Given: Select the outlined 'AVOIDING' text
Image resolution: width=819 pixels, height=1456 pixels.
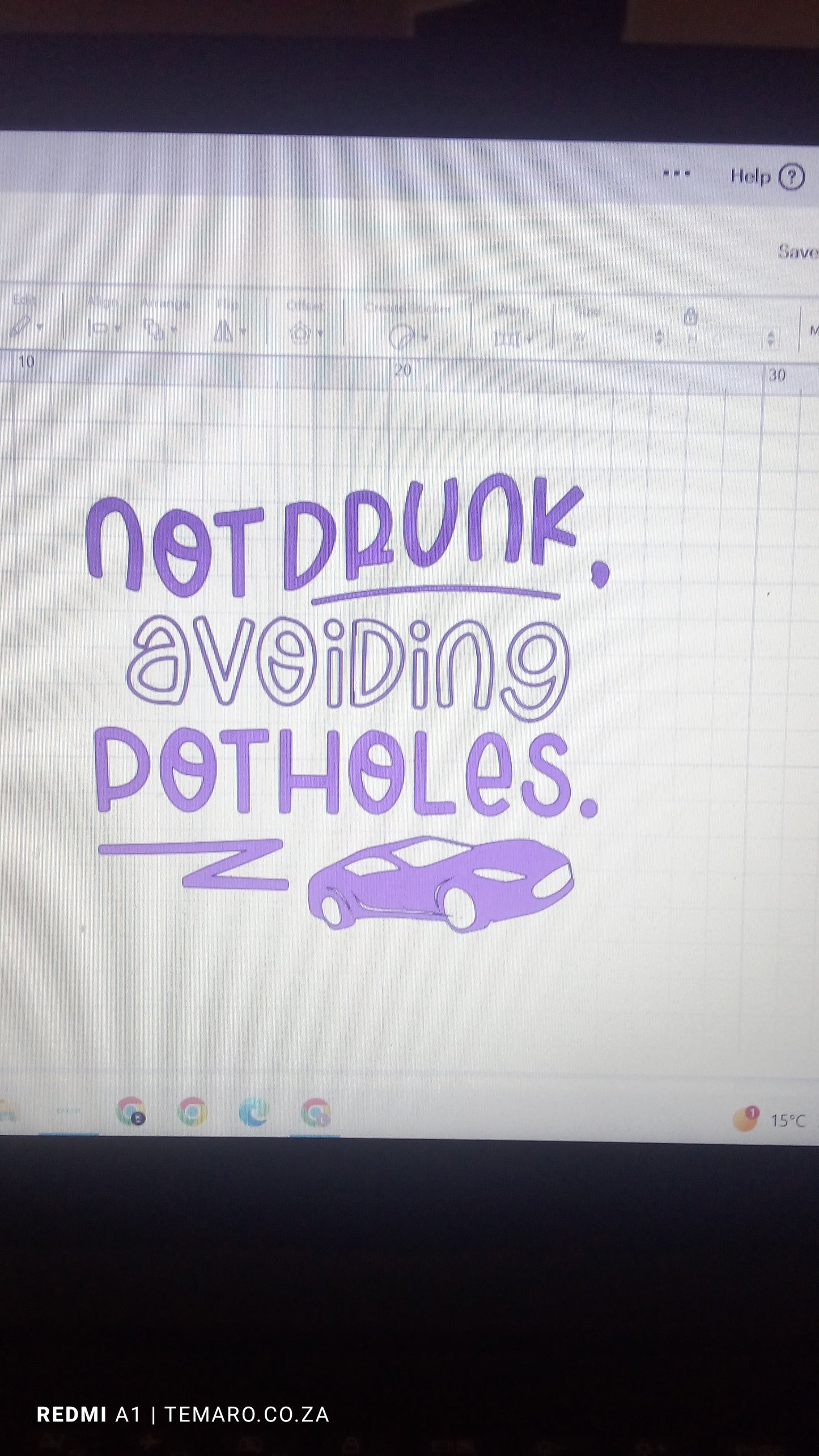Looking at the screenshot, I should (347, 668).
